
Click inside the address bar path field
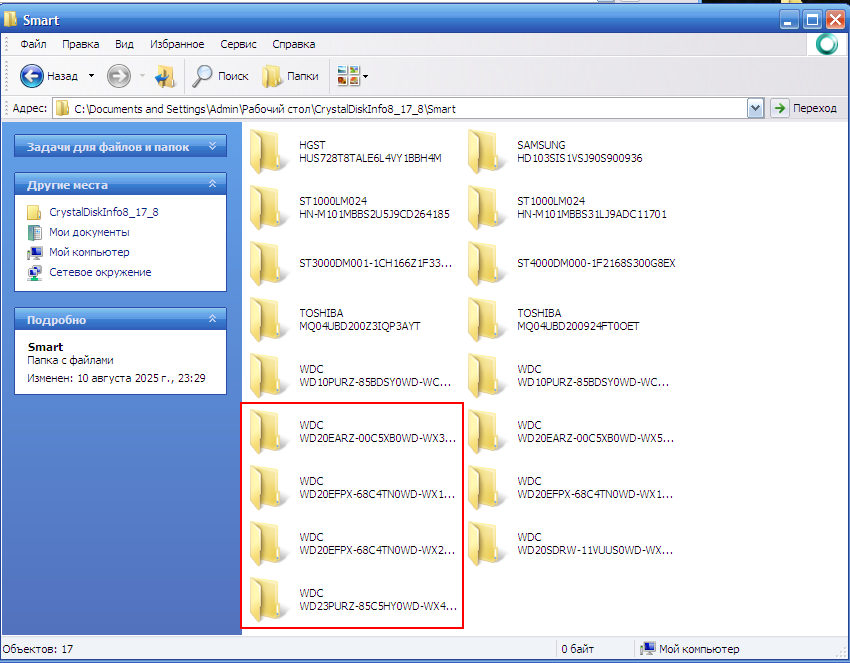pos(400,108)
